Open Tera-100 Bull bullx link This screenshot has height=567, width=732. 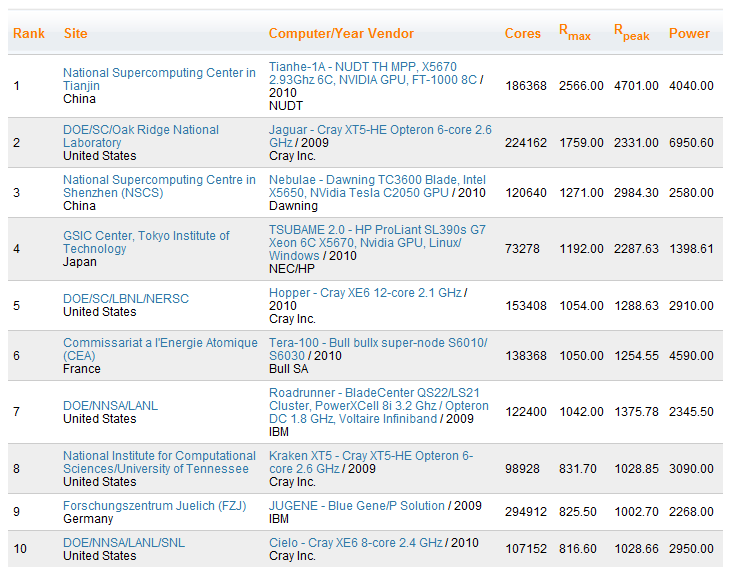pyautogui.click(x=378, y=349)
